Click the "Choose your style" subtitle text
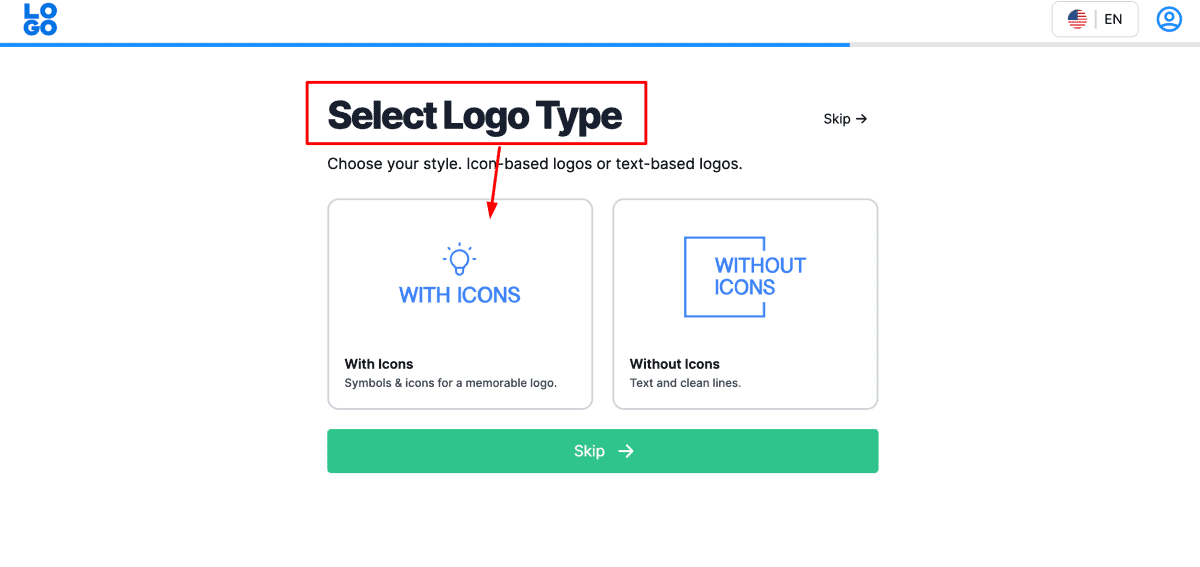Viewport: 1200px width, 567px height. [x=534, y=164]
